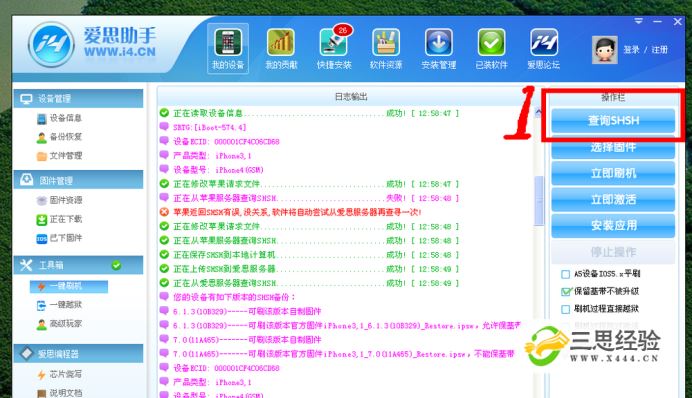Enable the A5设备IOS5.x平刷 checkbox
Screen dimensions: 692x398
coord(565,274)
